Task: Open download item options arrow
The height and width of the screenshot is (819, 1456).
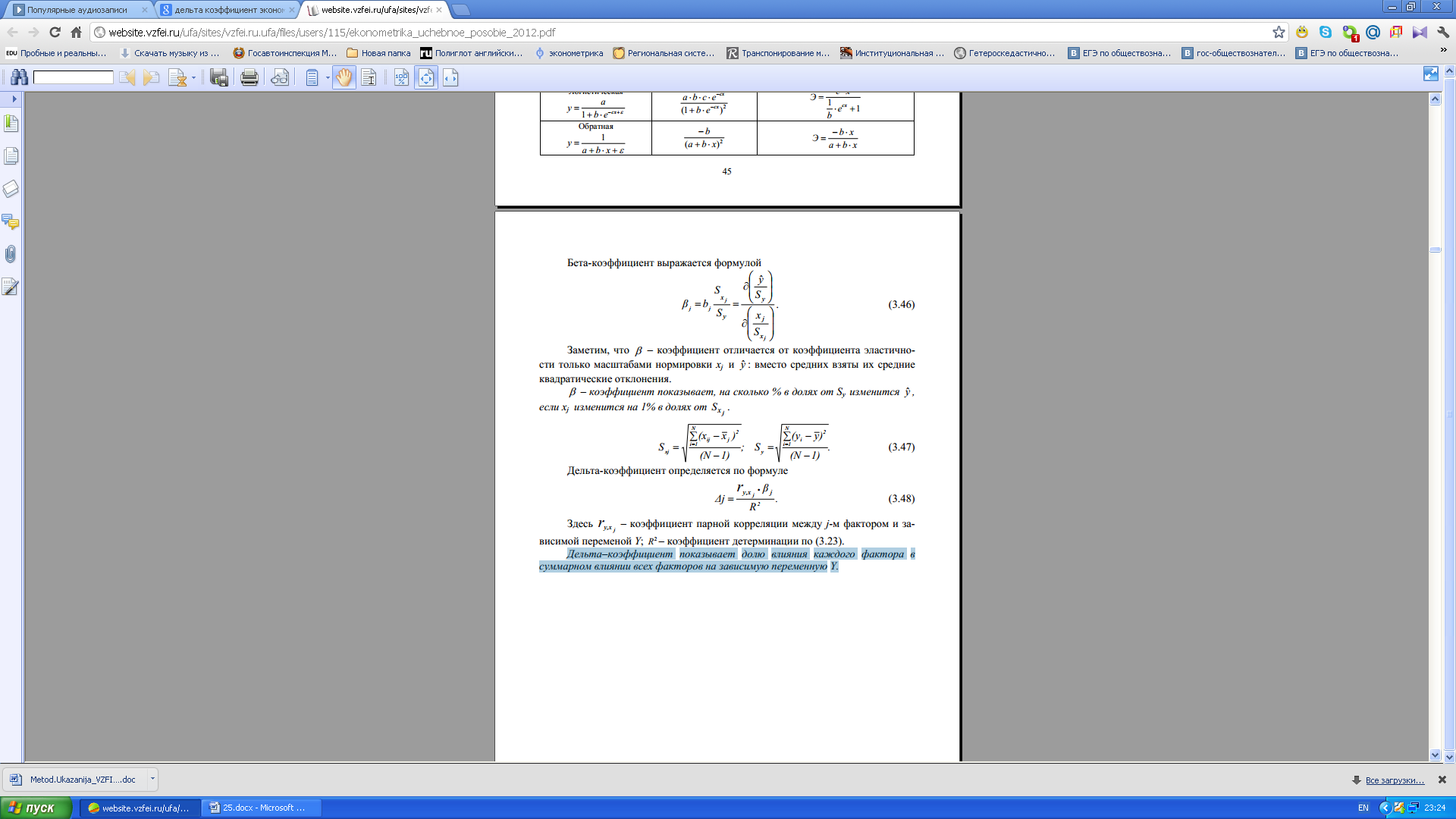Action: 152,779
